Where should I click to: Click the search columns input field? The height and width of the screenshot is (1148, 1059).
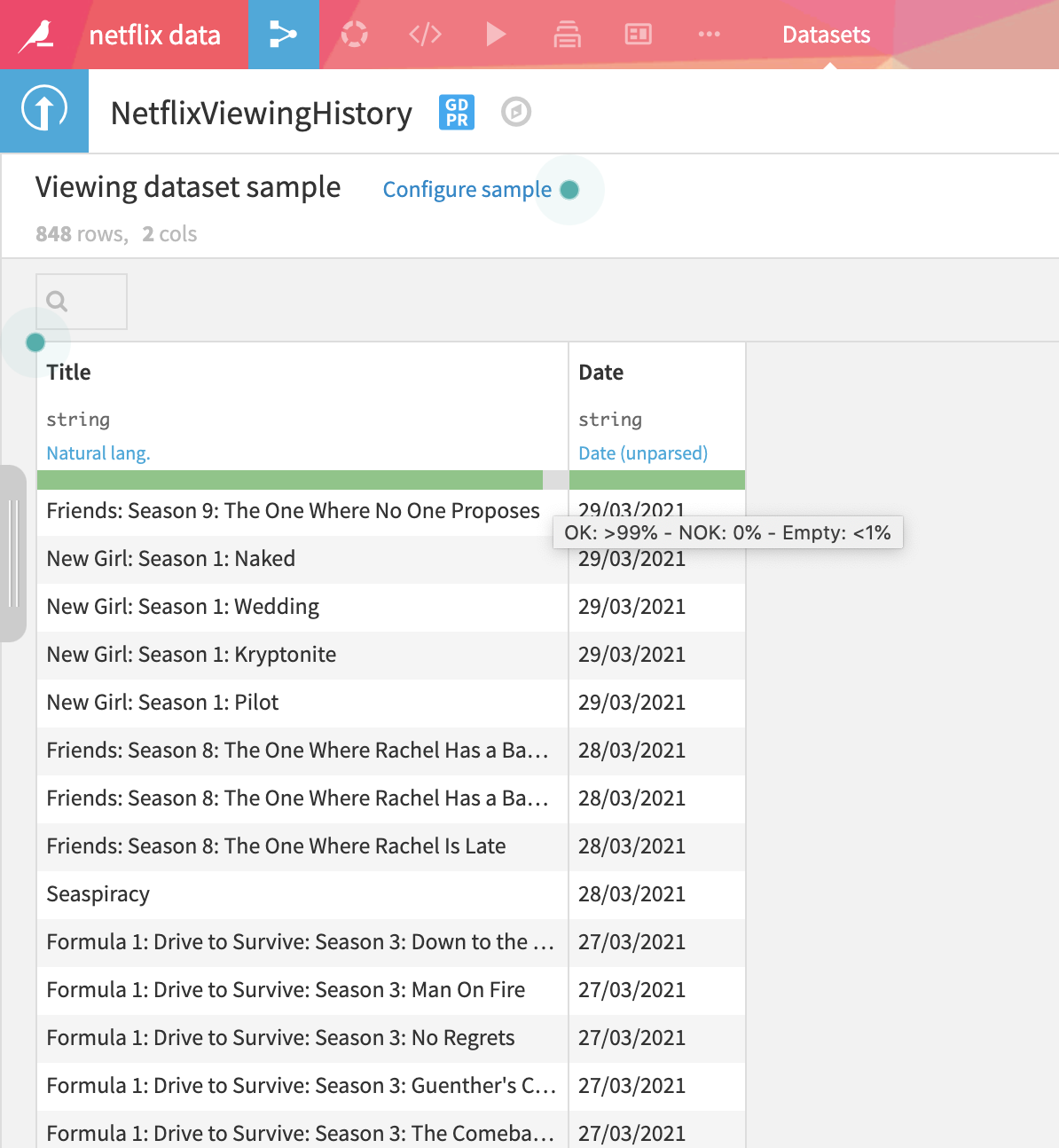click(x=82, y=302)
